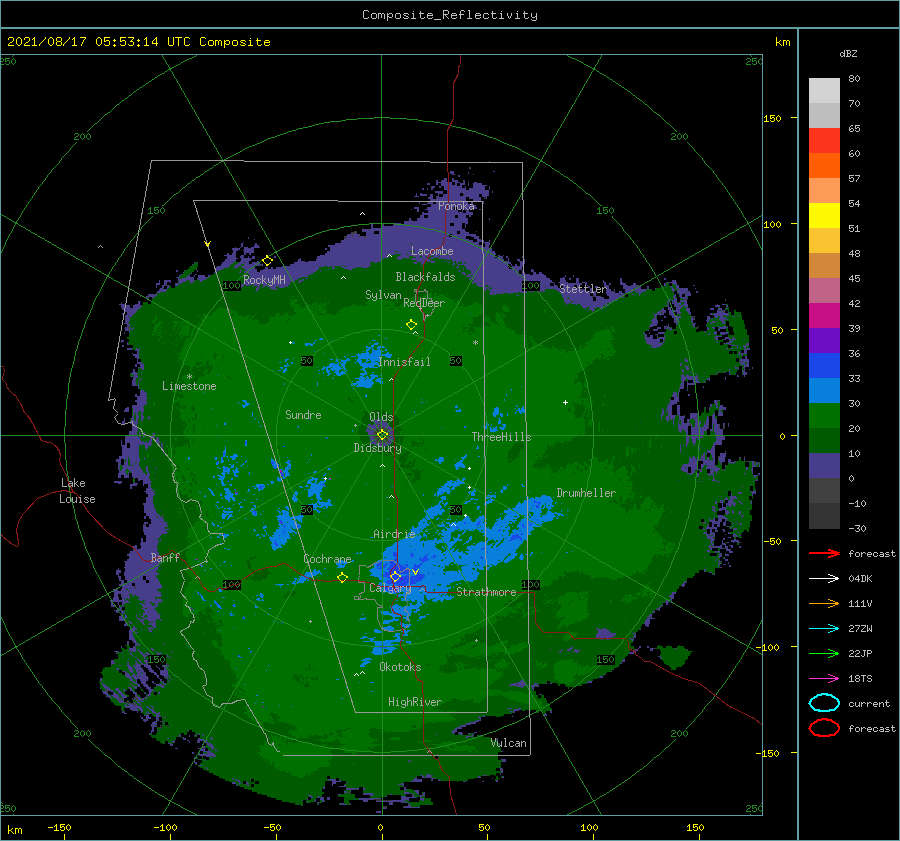Click the Okotoks town label
This screenshot has width=900, height=841.
tap(400, 667)
